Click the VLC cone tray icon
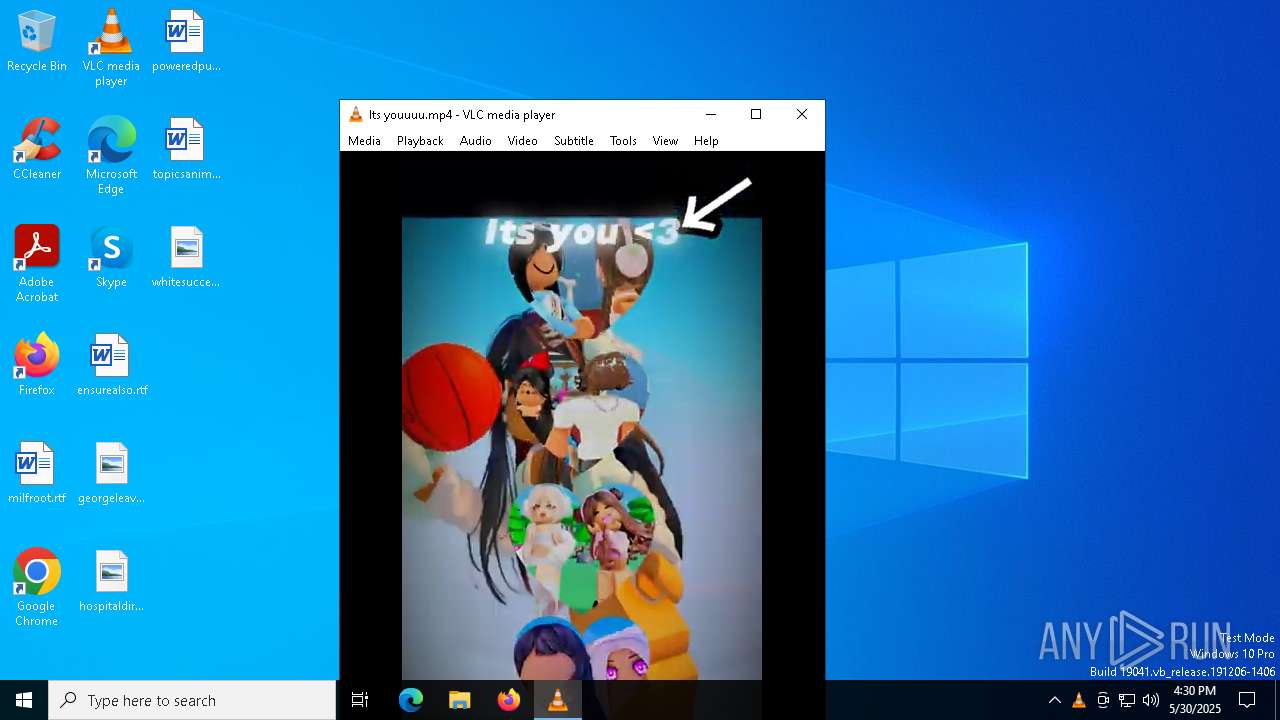The width and height of the screenshot is (1280, 720). pos(1079,700)
